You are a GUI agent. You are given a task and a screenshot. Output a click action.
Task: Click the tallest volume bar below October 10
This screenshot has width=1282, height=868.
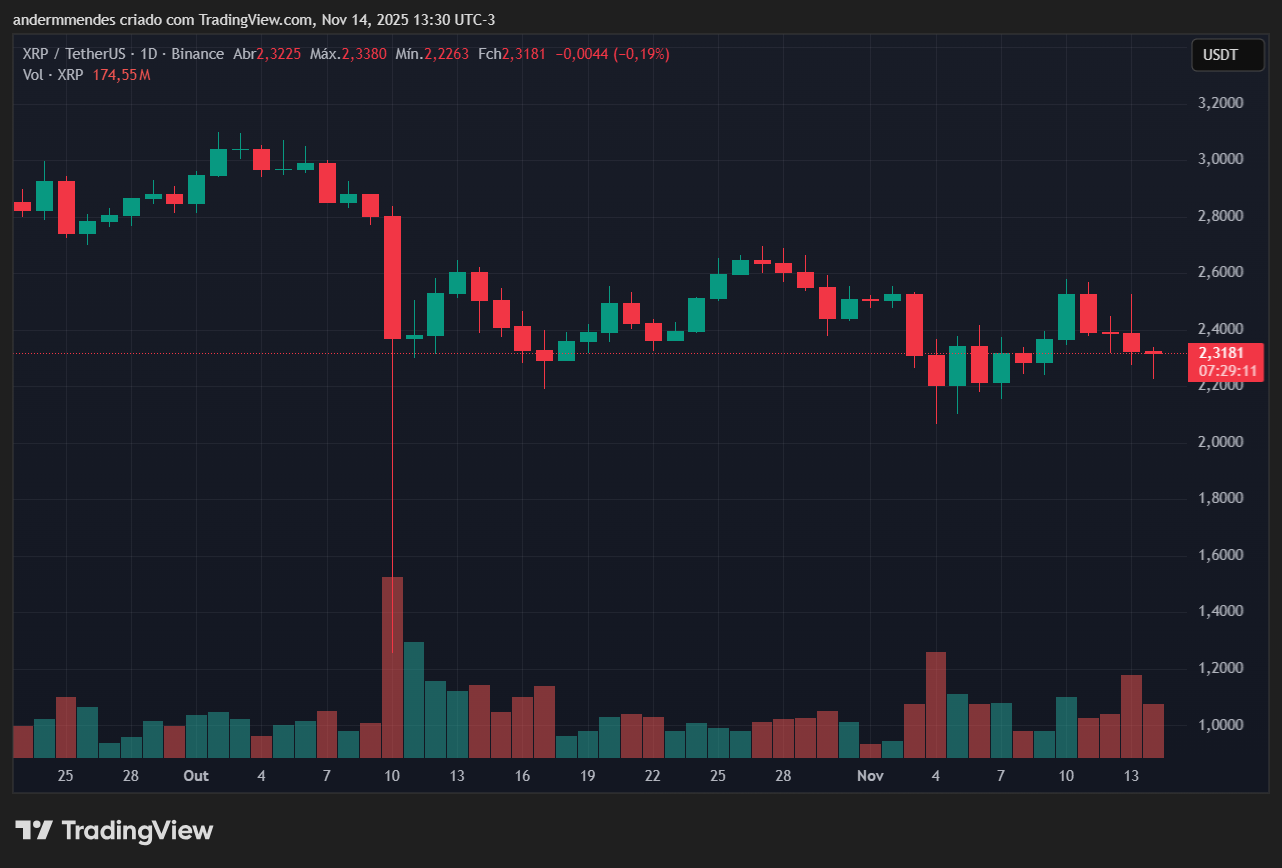click(391, 665)
